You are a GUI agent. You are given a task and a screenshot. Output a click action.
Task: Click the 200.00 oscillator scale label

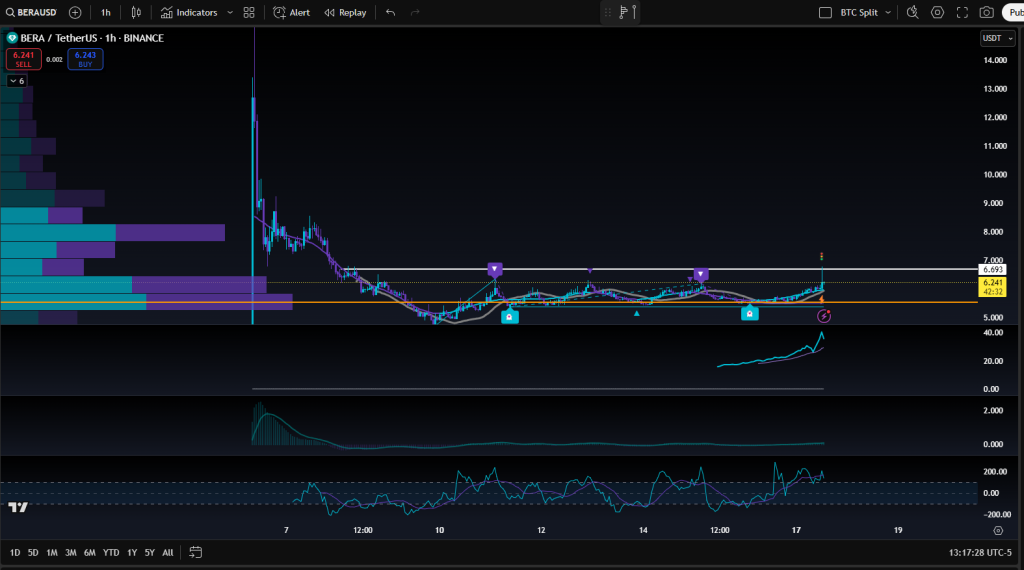click(x=995, y=471)
